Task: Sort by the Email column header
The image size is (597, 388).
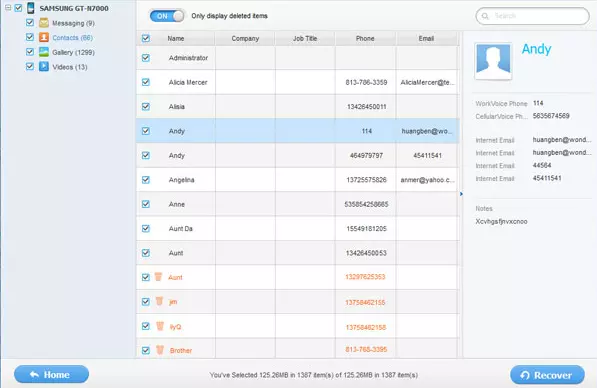Action: 426,38
